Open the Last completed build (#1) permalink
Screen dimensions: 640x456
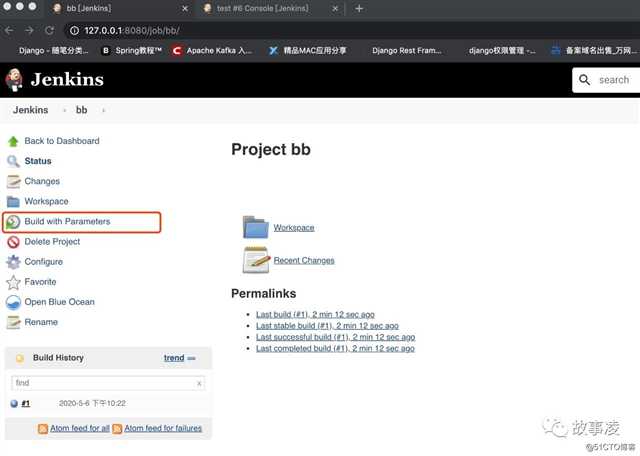(336, 349)
